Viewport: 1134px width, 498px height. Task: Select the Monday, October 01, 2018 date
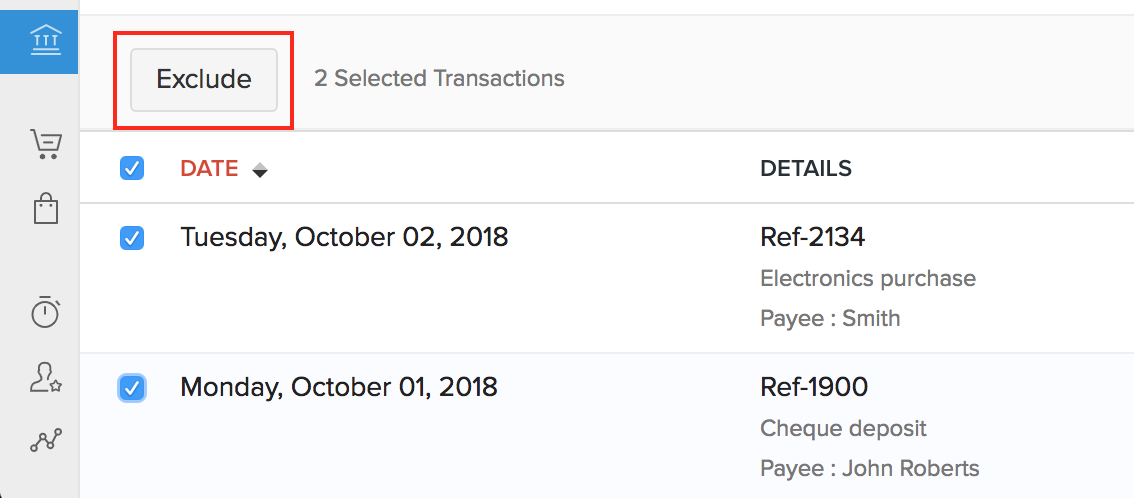click(339, 386)
